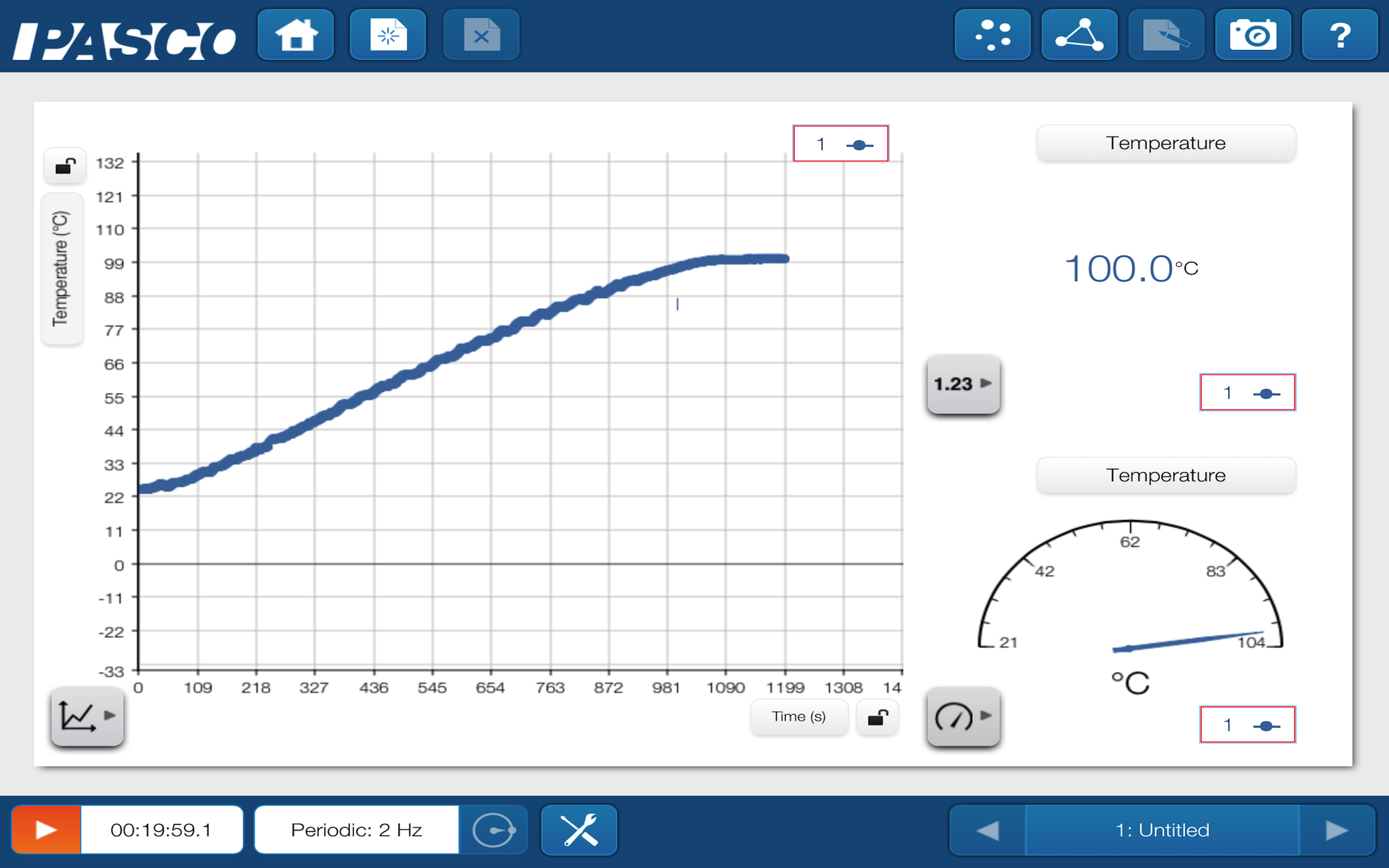Image resolution: width=1389 pixels, height=868 pixels.
Task: Open the sensor connections panel
Action: click(1079, 34)
